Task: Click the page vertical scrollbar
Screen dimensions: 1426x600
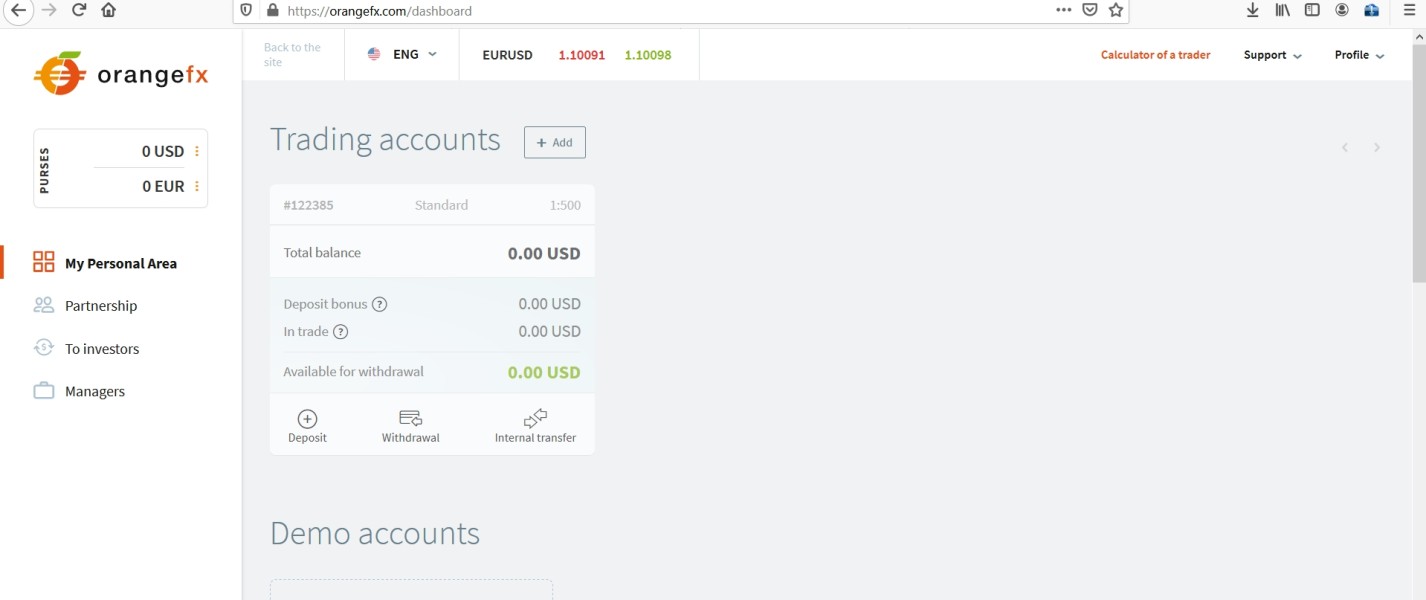Action: pos(1419,164)
